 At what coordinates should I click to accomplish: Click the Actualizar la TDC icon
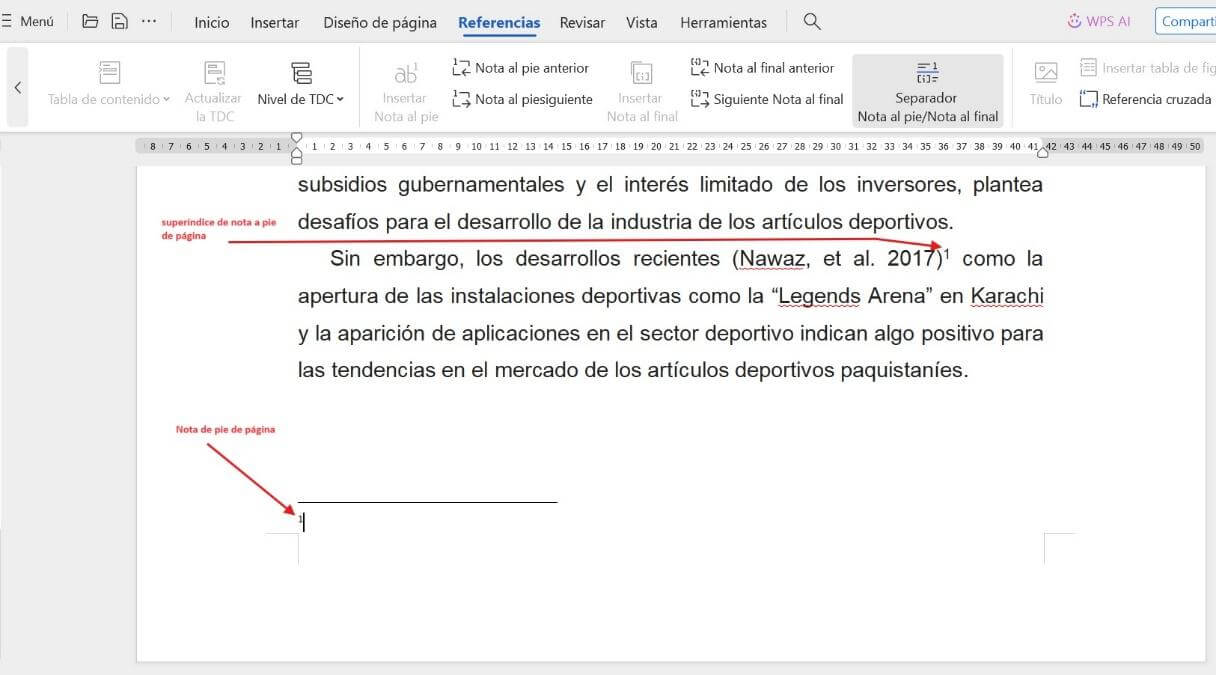(x=213, y=87)
